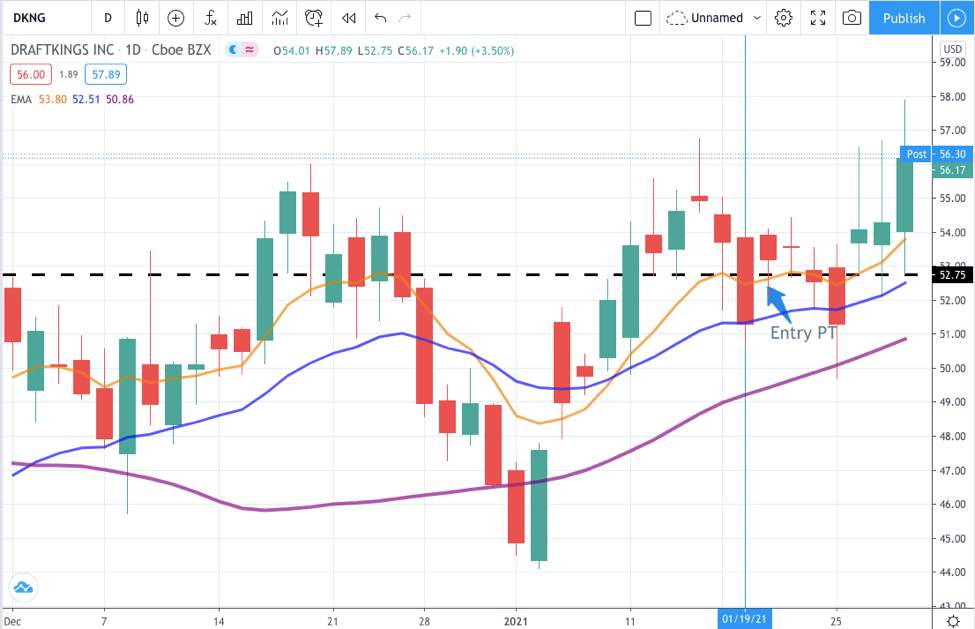Image resolution: width=975 pixels, height=629 pixels.
Task: Click the +1.90 (+3.50%) change value
Action: pyautogui.click(x=476, y=50)
